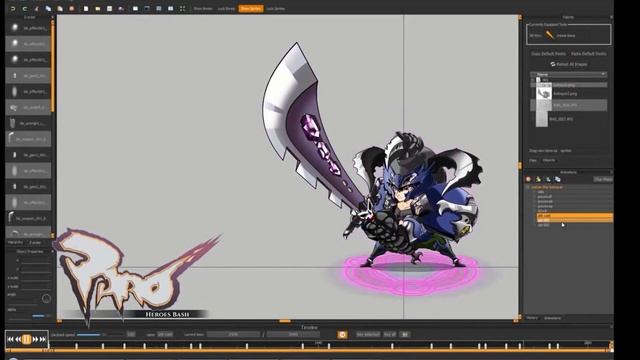Image resolution: width=640 pixels, height=360 pixels.
Task: Select the character image thumbnail in the file palette
Action: point(544,94)
